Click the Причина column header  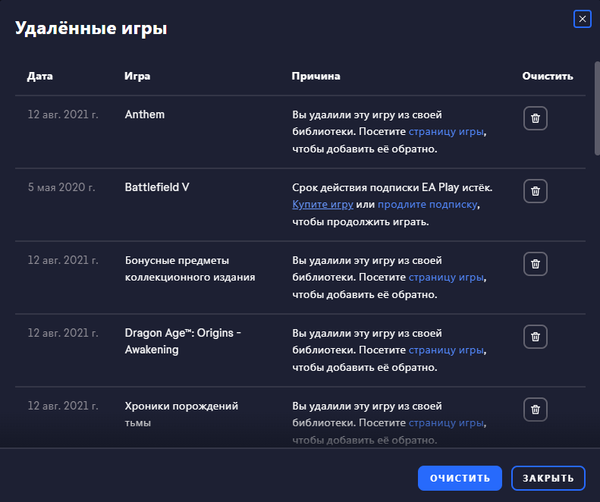point(316,76)
